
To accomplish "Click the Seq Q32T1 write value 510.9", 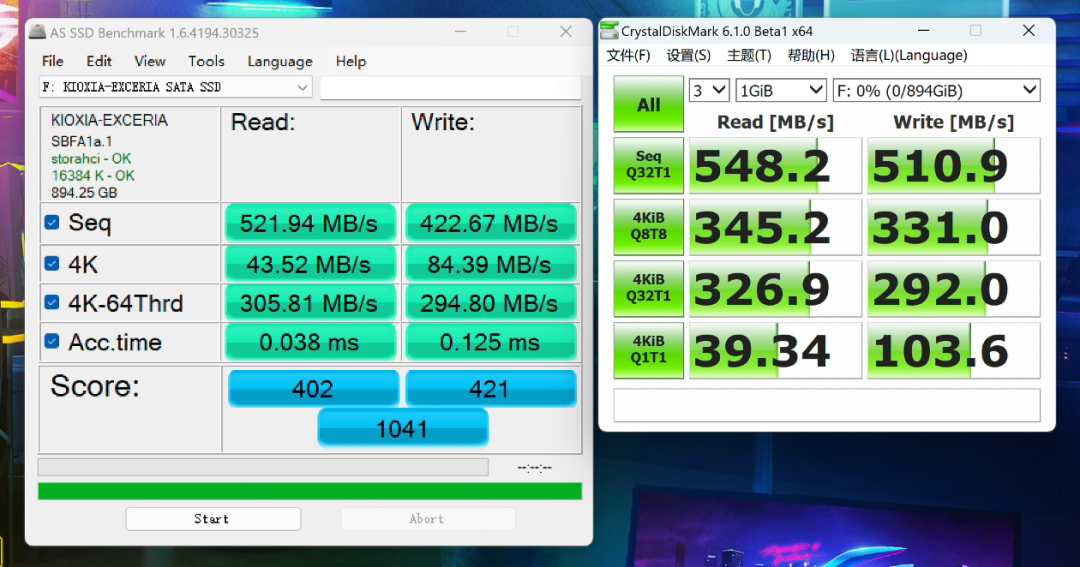I will coord(953,165).
